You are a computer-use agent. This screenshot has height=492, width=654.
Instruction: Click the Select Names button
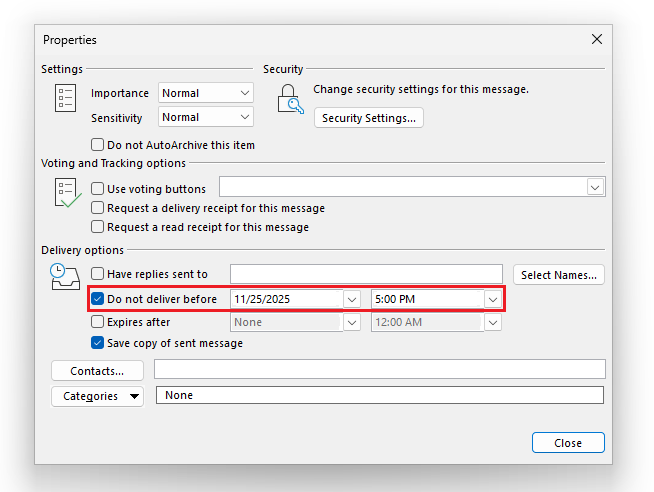click(558, 275)
